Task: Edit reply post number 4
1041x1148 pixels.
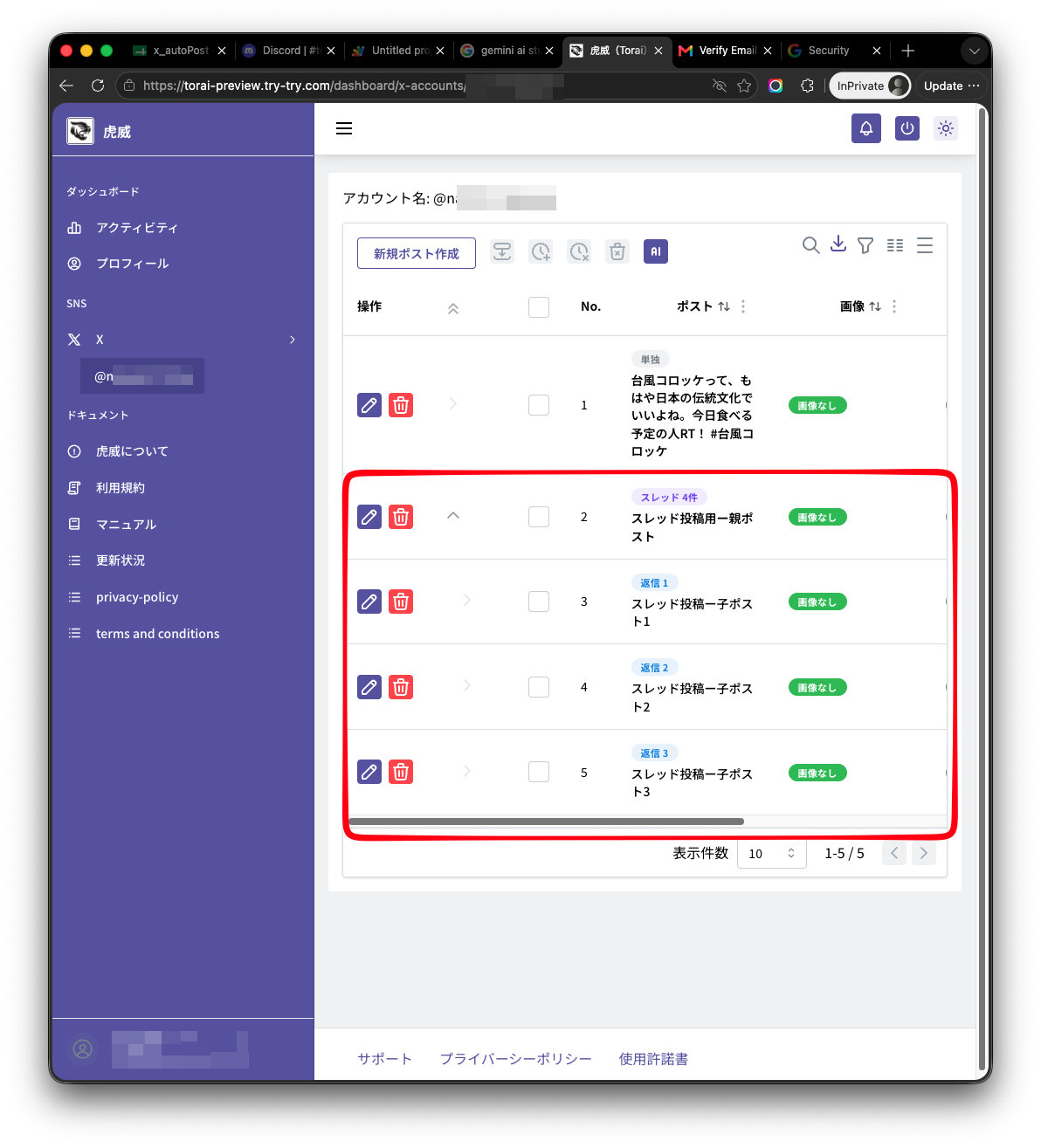Action: tap(369, 687)
